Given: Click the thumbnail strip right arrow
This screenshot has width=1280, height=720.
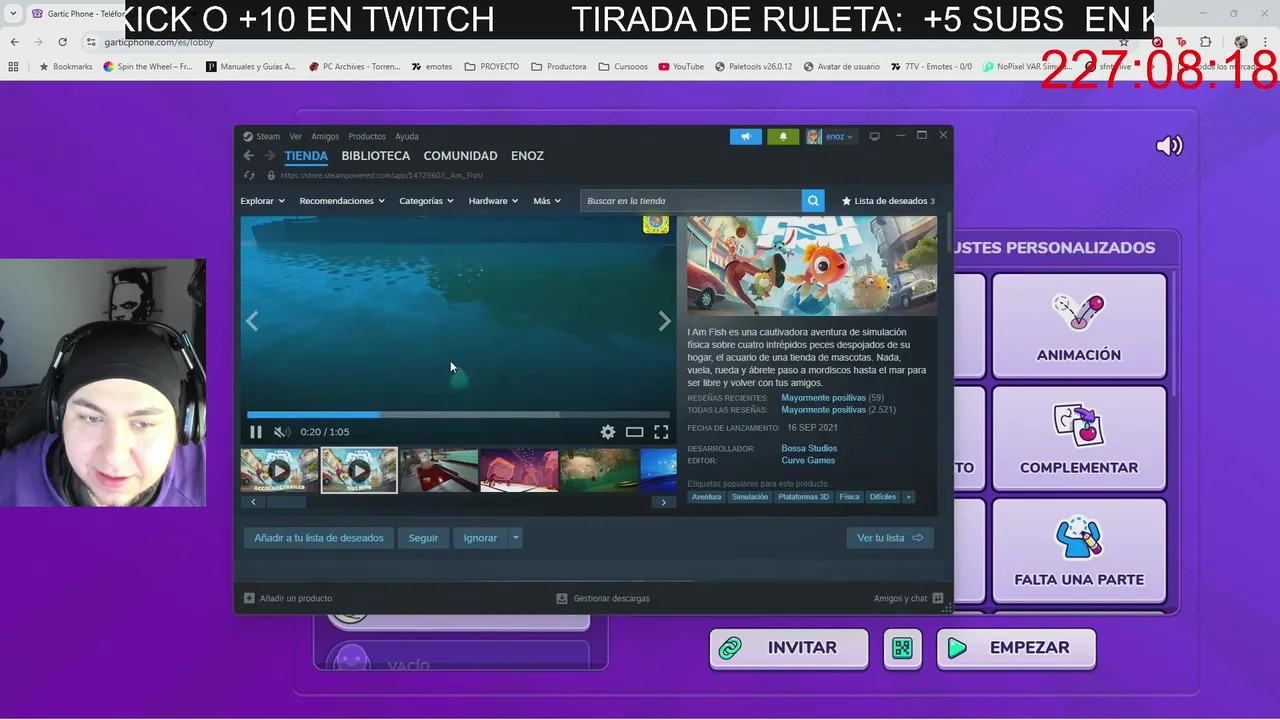Looking at the screenshot, I should click(663, 502).
